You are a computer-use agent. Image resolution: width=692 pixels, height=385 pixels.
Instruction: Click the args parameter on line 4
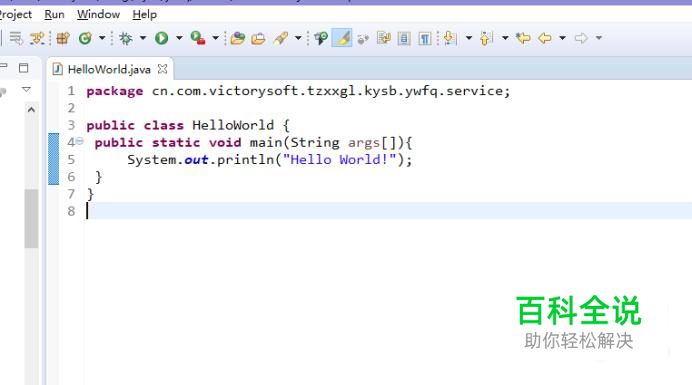[364, 143]
